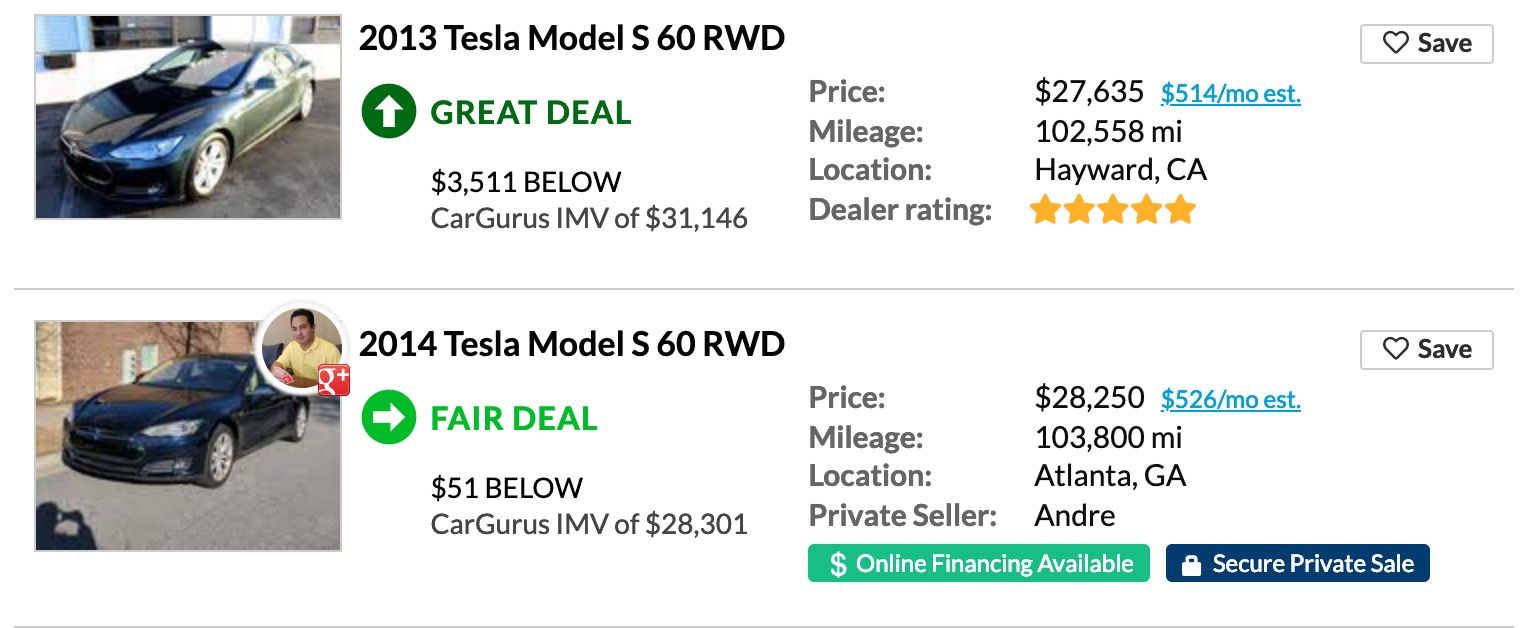
Task: Click the Online Financing Available button
Action: [x=978, y=563]
